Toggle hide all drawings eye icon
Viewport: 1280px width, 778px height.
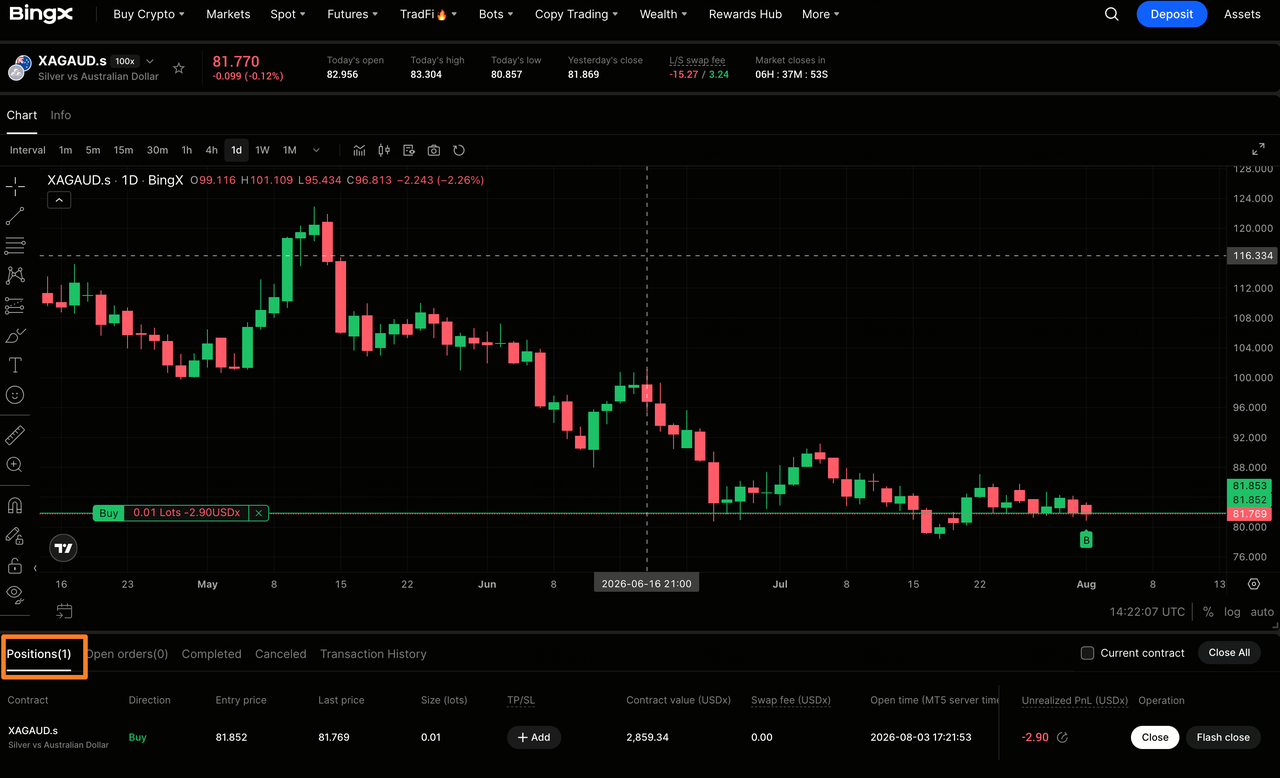pyautogui.click(x=15, y=593)
